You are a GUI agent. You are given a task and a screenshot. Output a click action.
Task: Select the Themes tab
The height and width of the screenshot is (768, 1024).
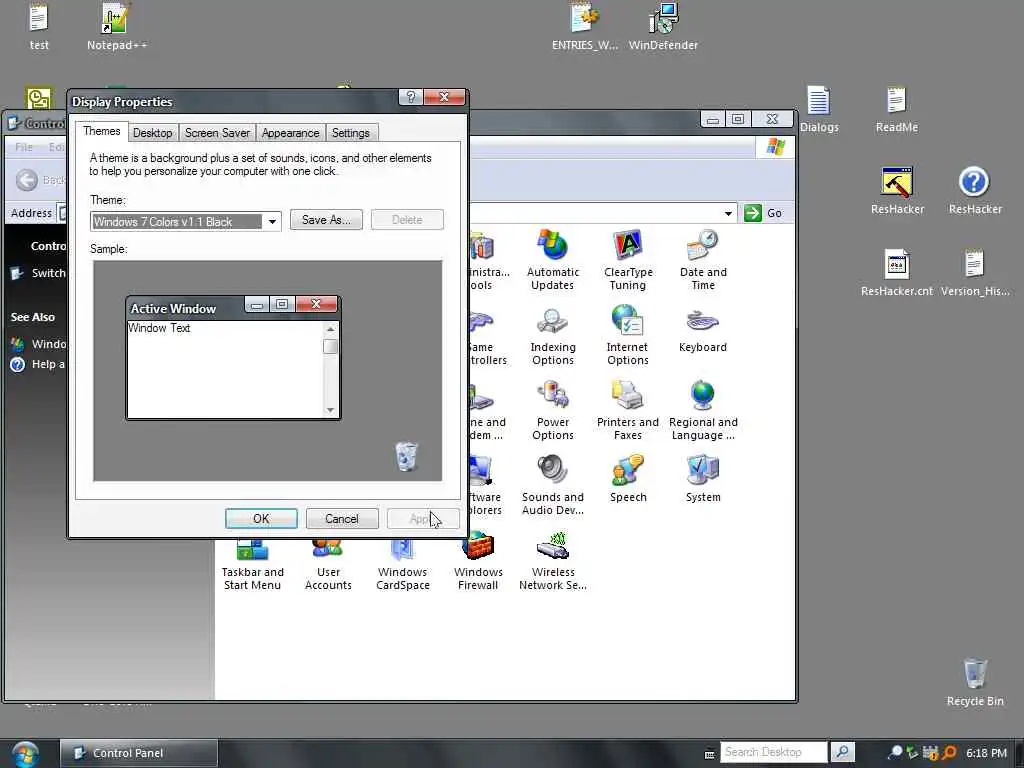(x=101, y=131)
